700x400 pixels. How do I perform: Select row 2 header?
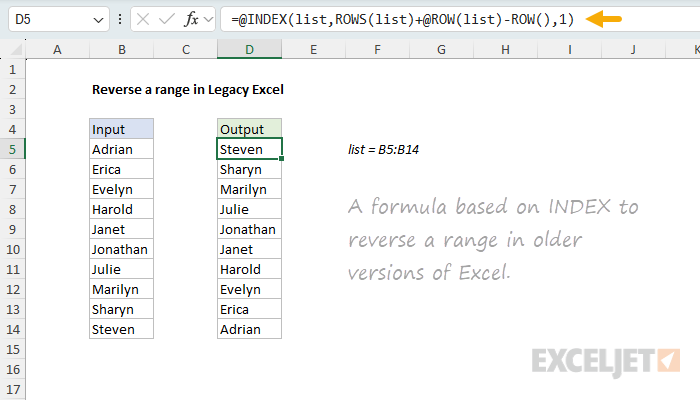[12, 89]
